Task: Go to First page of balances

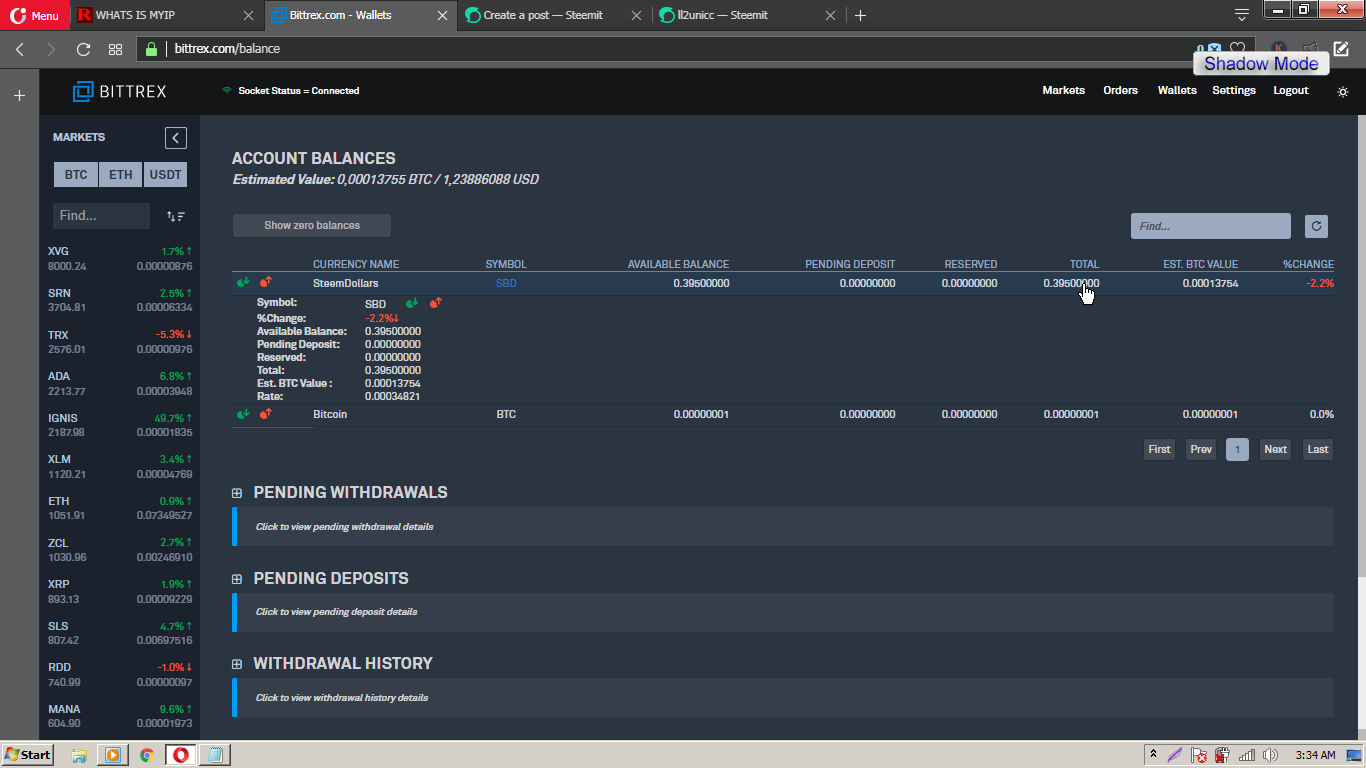Action: coord(1159,450)
